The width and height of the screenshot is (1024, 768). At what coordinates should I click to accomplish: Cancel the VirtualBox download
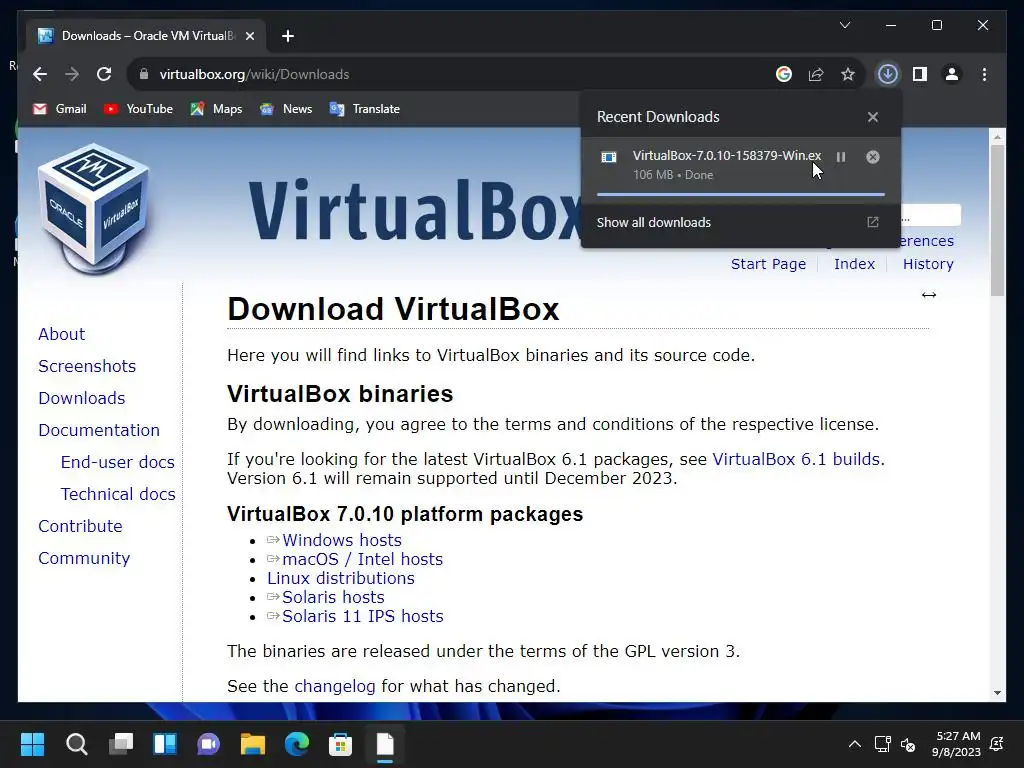(872, 157)
